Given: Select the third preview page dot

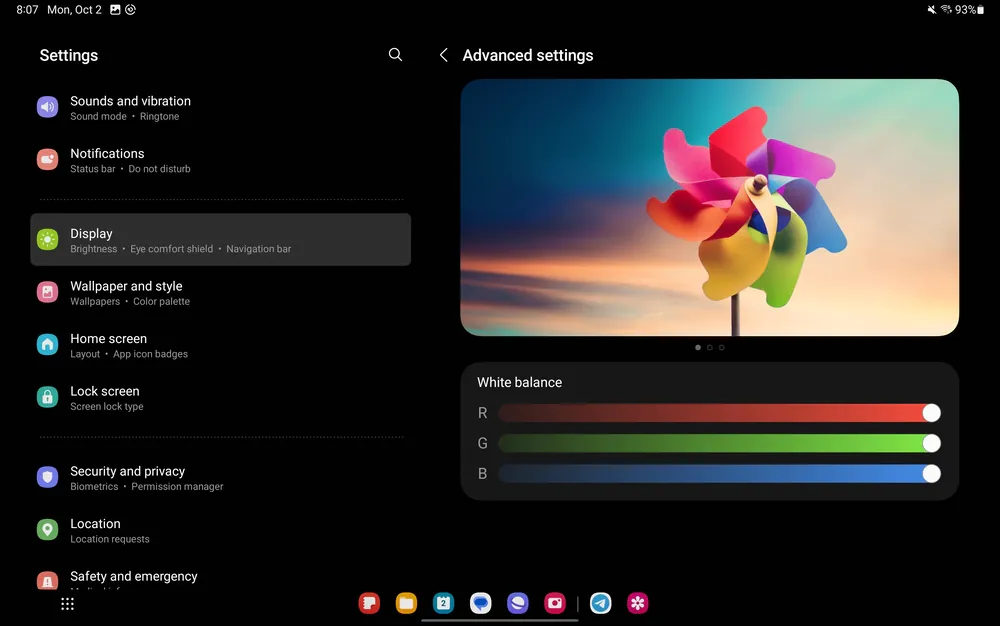Looking at the screenshot, I should [x=722, y=347].
